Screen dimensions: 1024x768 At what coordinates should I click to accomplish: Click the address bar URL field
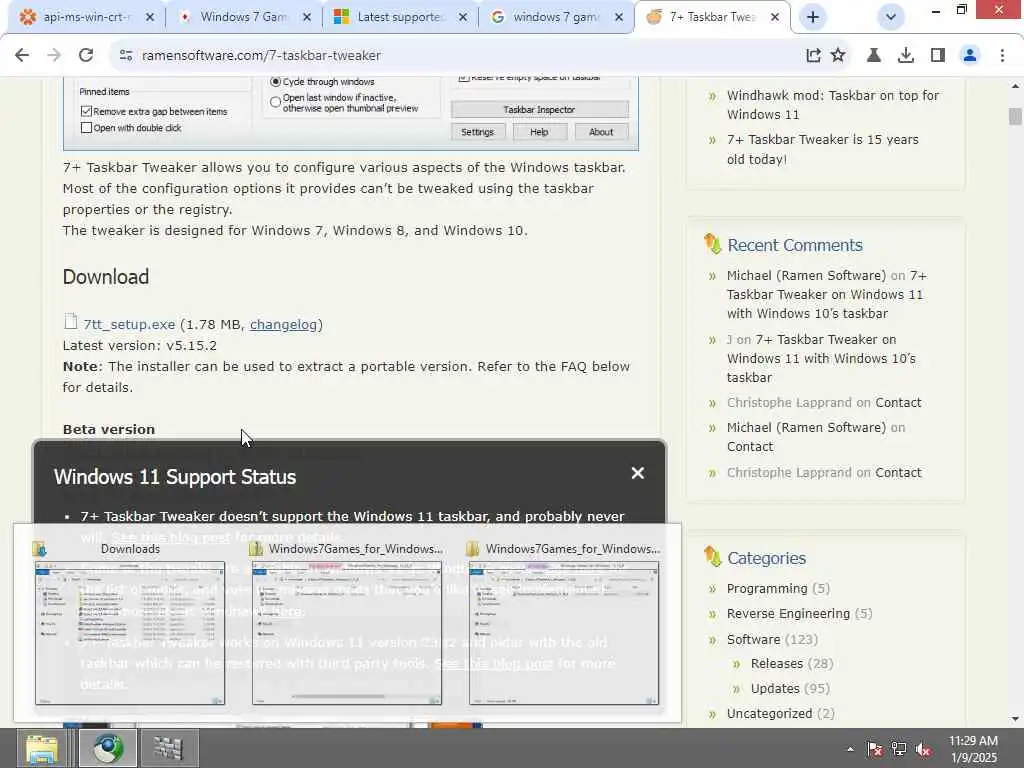457,56
